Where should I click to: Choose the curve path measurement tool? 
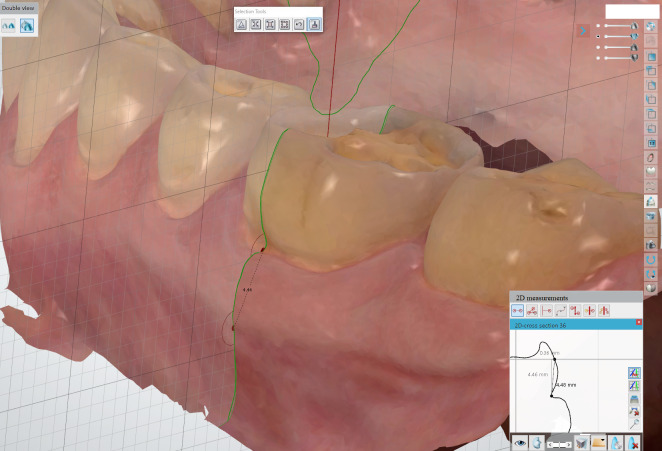click(x=560, y=311)
